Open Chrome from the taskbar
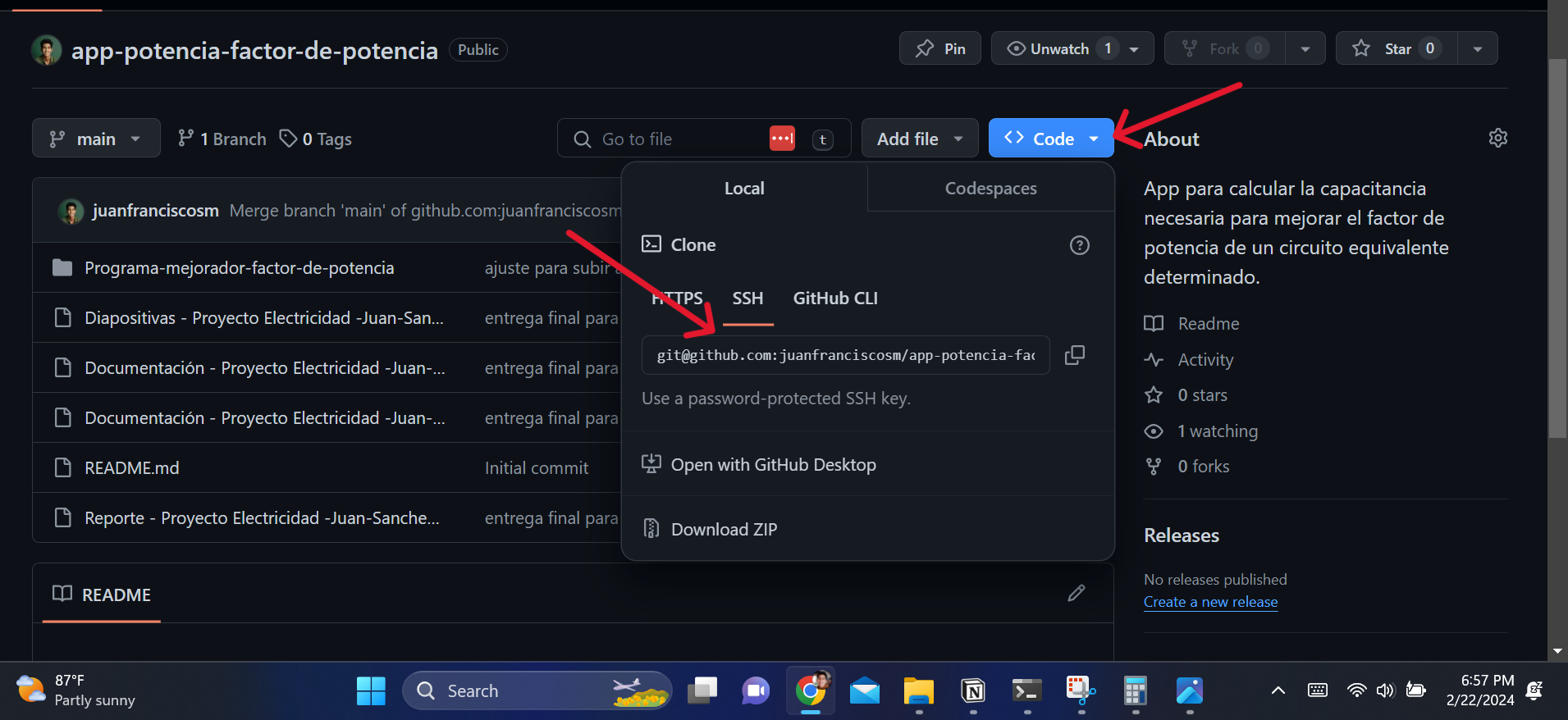Viewport: 1568px width, 720px height. click(811, 690)
